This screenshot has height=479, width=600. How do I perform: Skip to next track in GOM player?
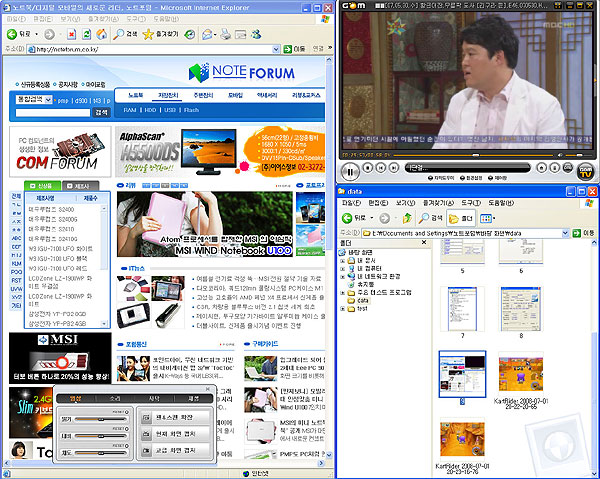[393, 168]
